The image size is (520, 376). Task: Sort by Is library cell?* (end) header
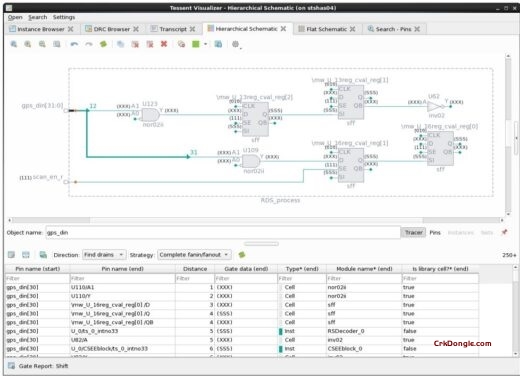tap(440, 269)
